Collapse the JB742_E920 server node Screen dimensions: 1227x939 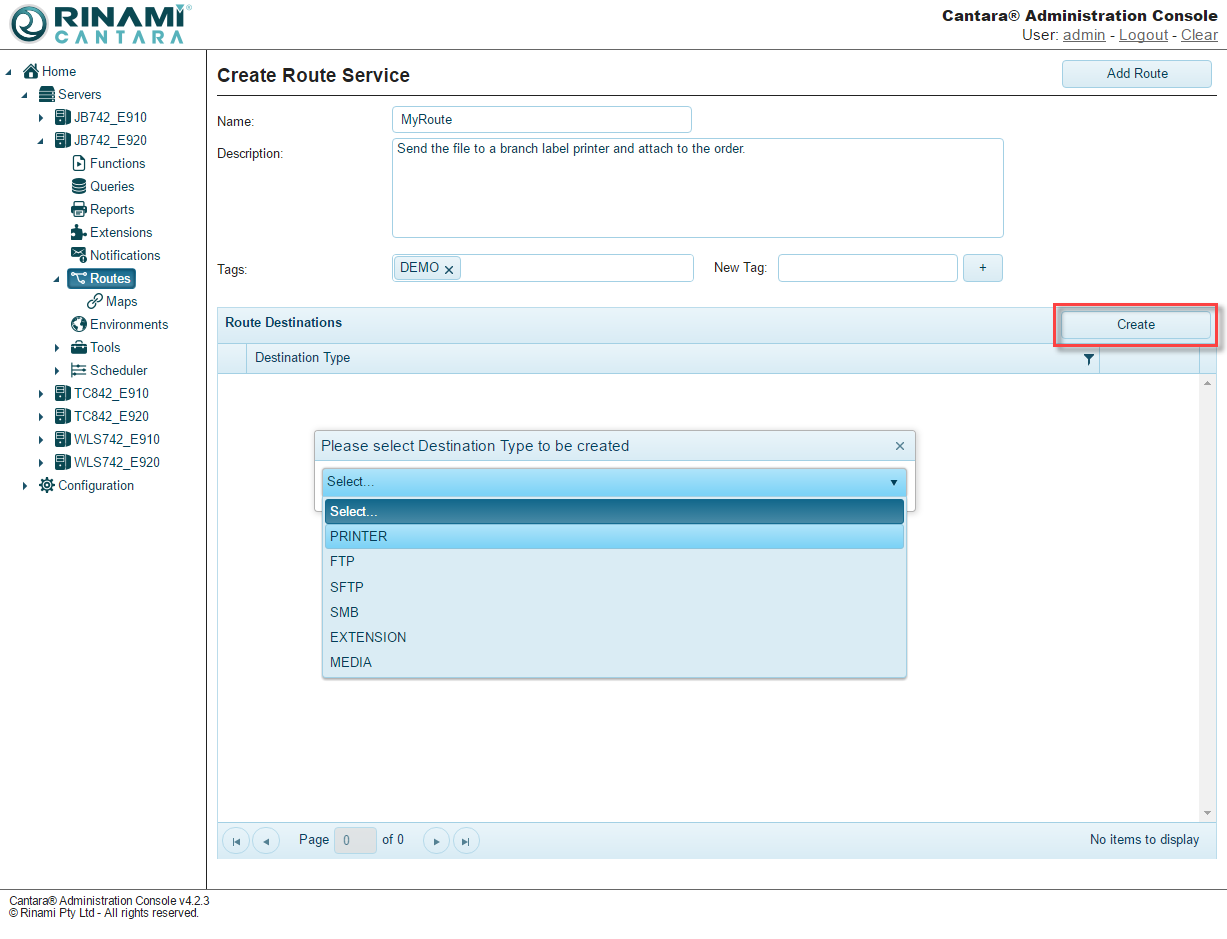[41, 141]
